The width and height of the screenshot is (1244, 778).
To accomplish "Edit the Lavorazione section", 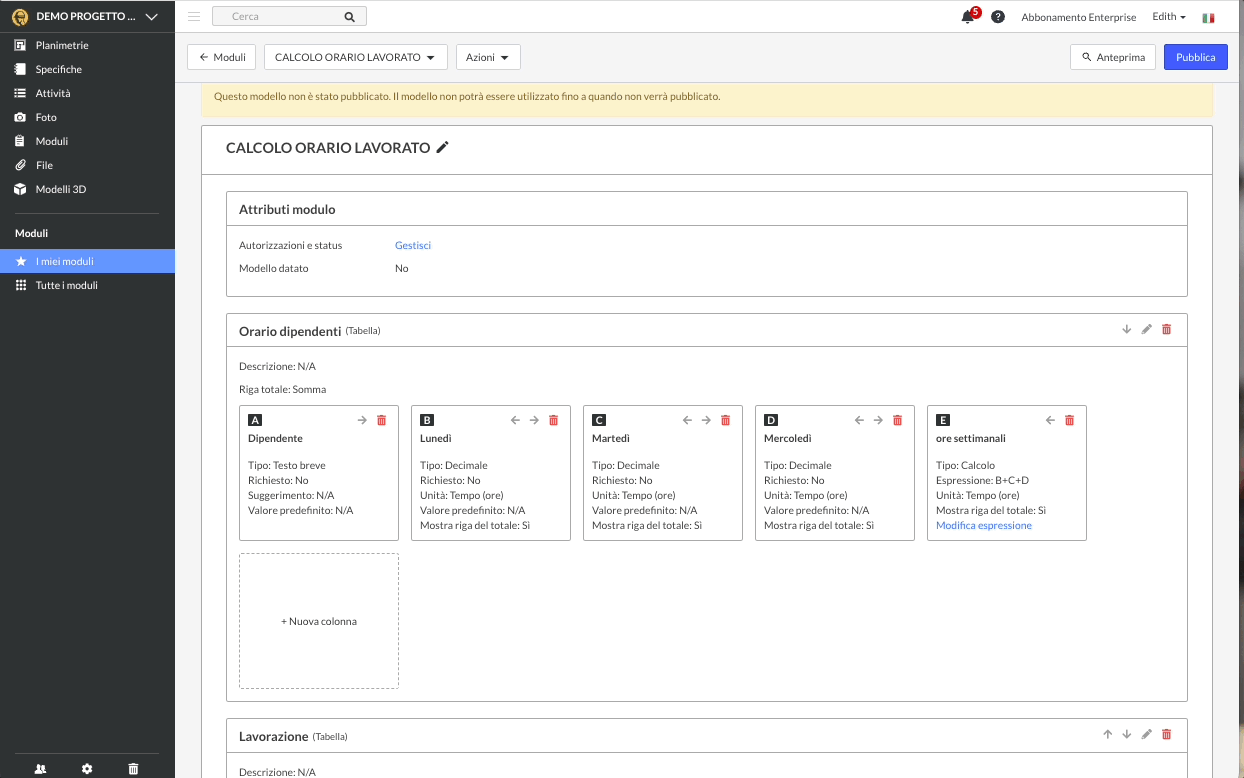I will coord(1147,734).
